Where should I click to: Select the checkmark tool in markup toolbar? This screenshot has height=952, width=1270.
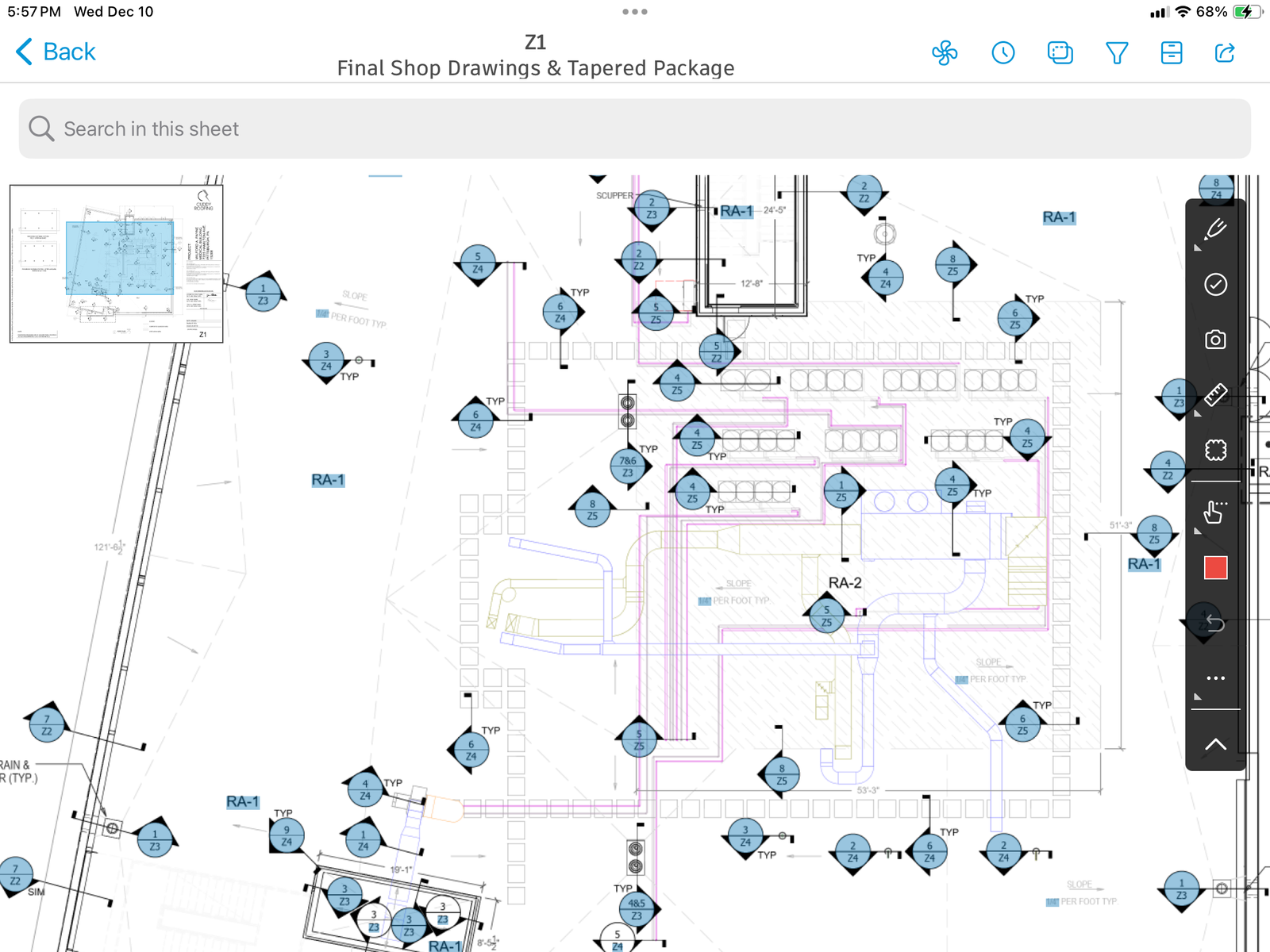click(x=1215, y=284)
